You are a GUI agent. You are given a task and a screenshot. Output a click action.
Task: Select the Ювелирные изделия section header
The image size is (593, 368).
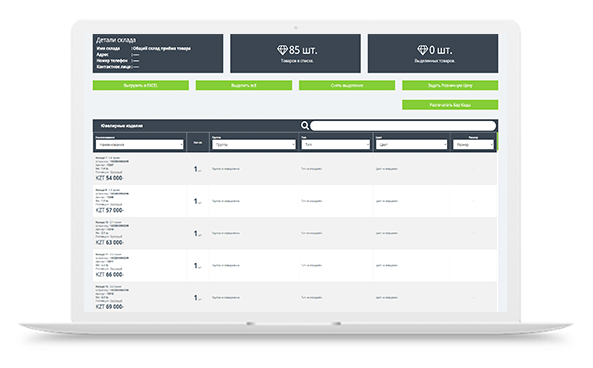point(122,126)
